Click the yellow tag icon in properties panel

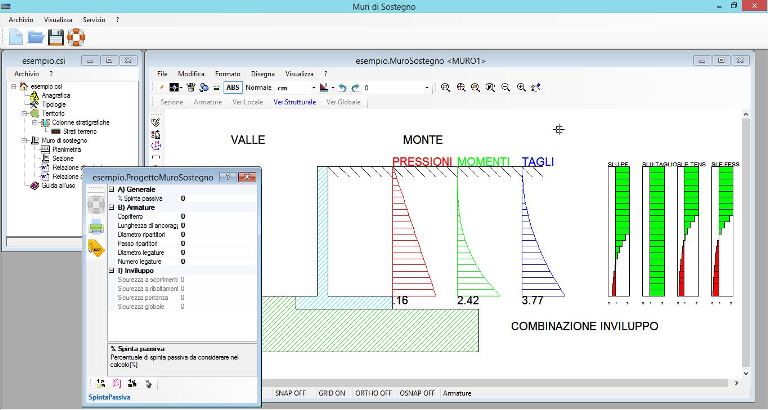pos(98,248)
